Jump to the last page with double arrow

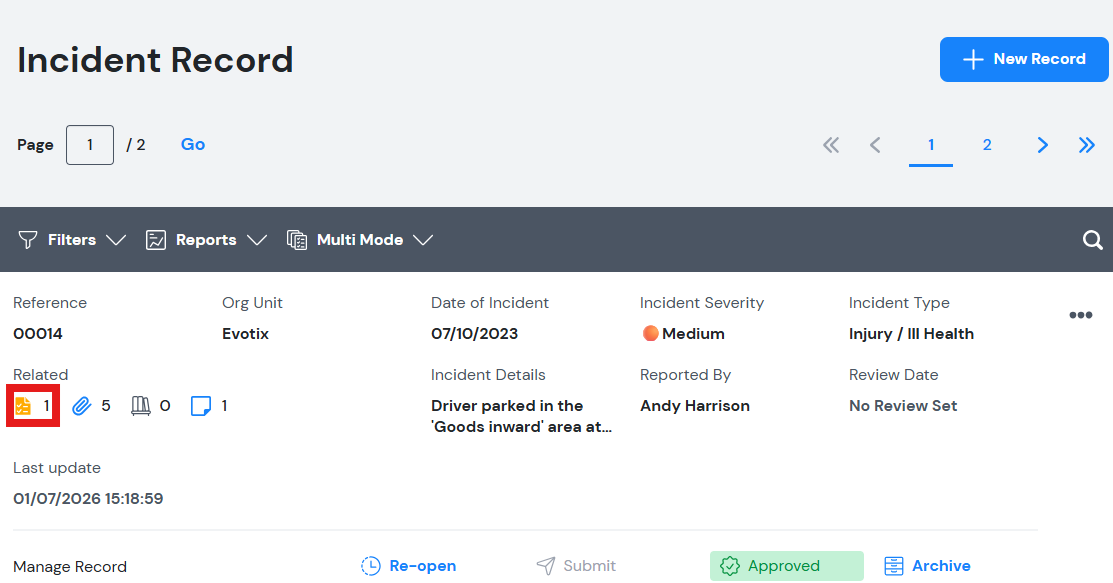1087,145
